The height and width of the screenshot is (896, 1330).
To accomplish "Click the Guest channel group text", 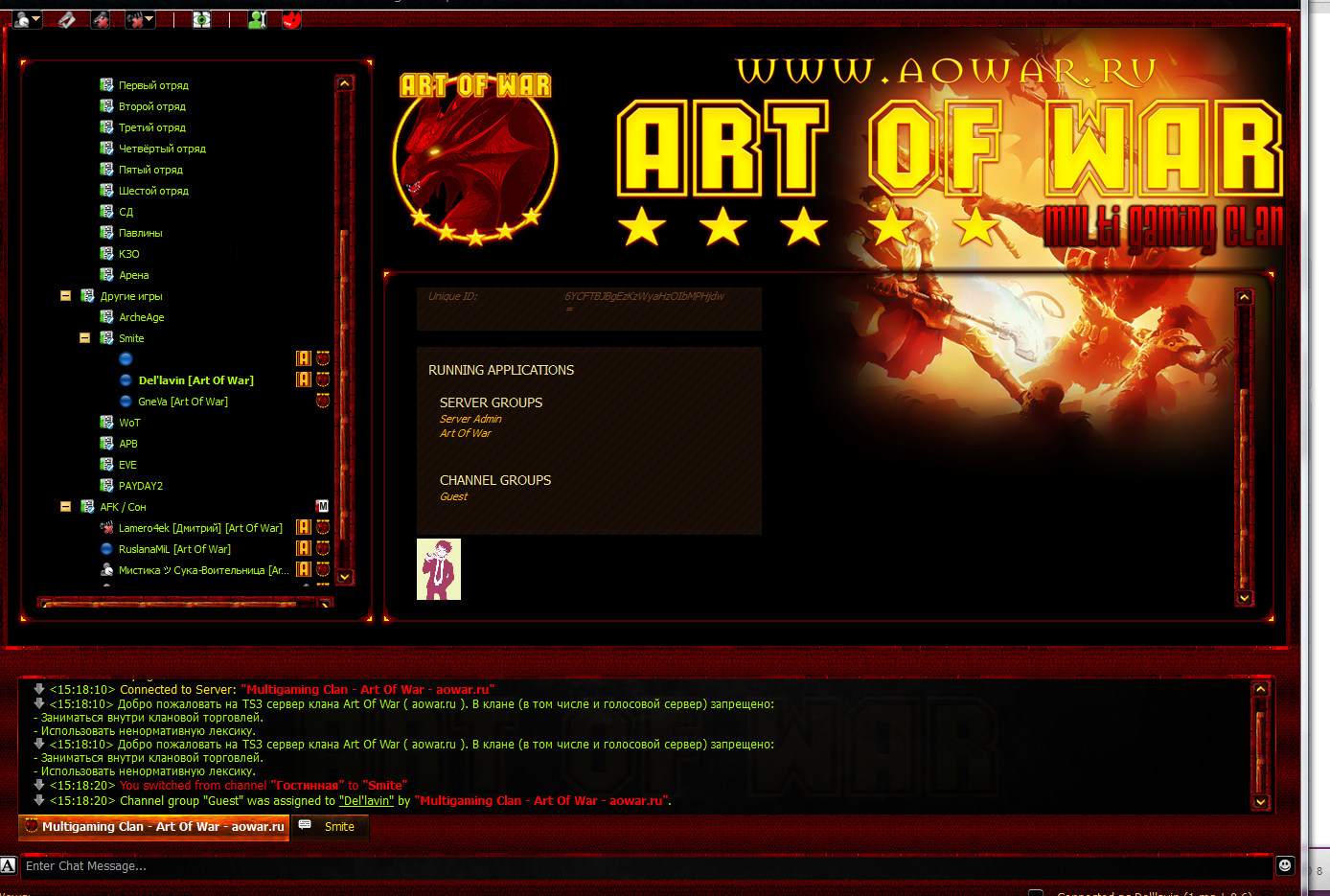I will pos(453,496).
